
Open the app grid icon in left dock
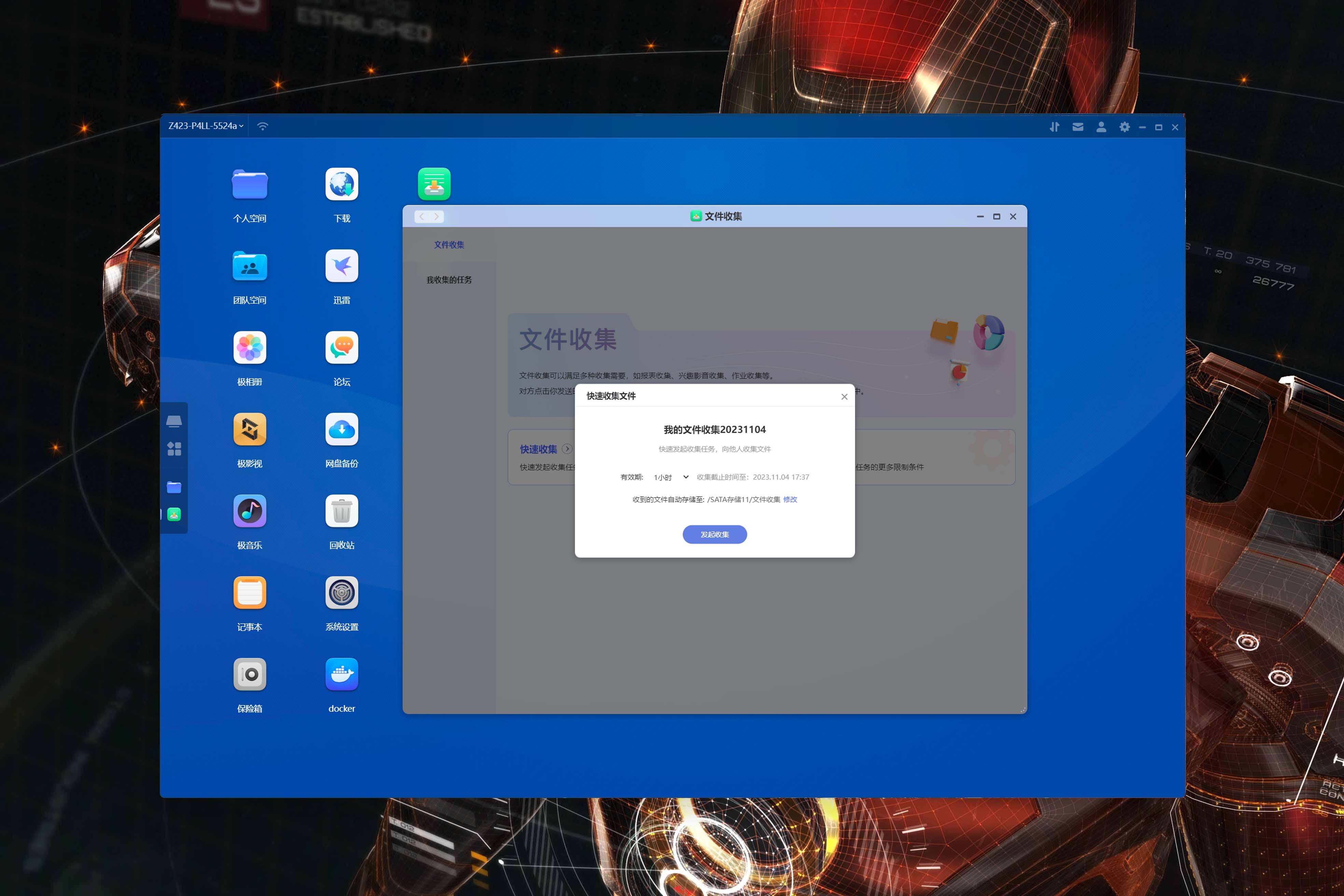(x=174, y=449)
